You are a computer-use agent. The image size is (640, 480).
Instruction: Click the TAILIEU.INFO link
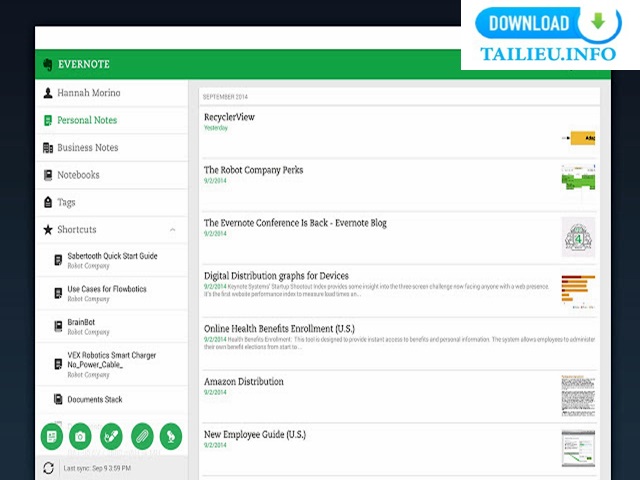[548, 54]
